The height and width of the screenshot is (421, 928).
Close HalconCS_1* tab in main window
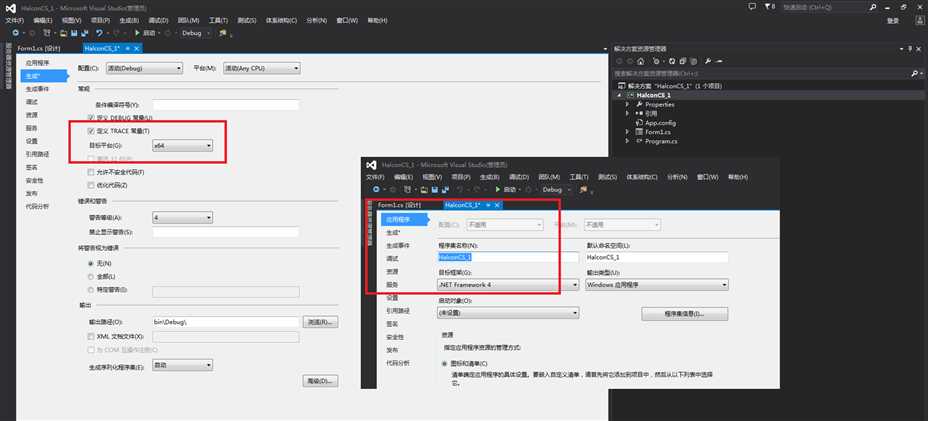[137, 48]
